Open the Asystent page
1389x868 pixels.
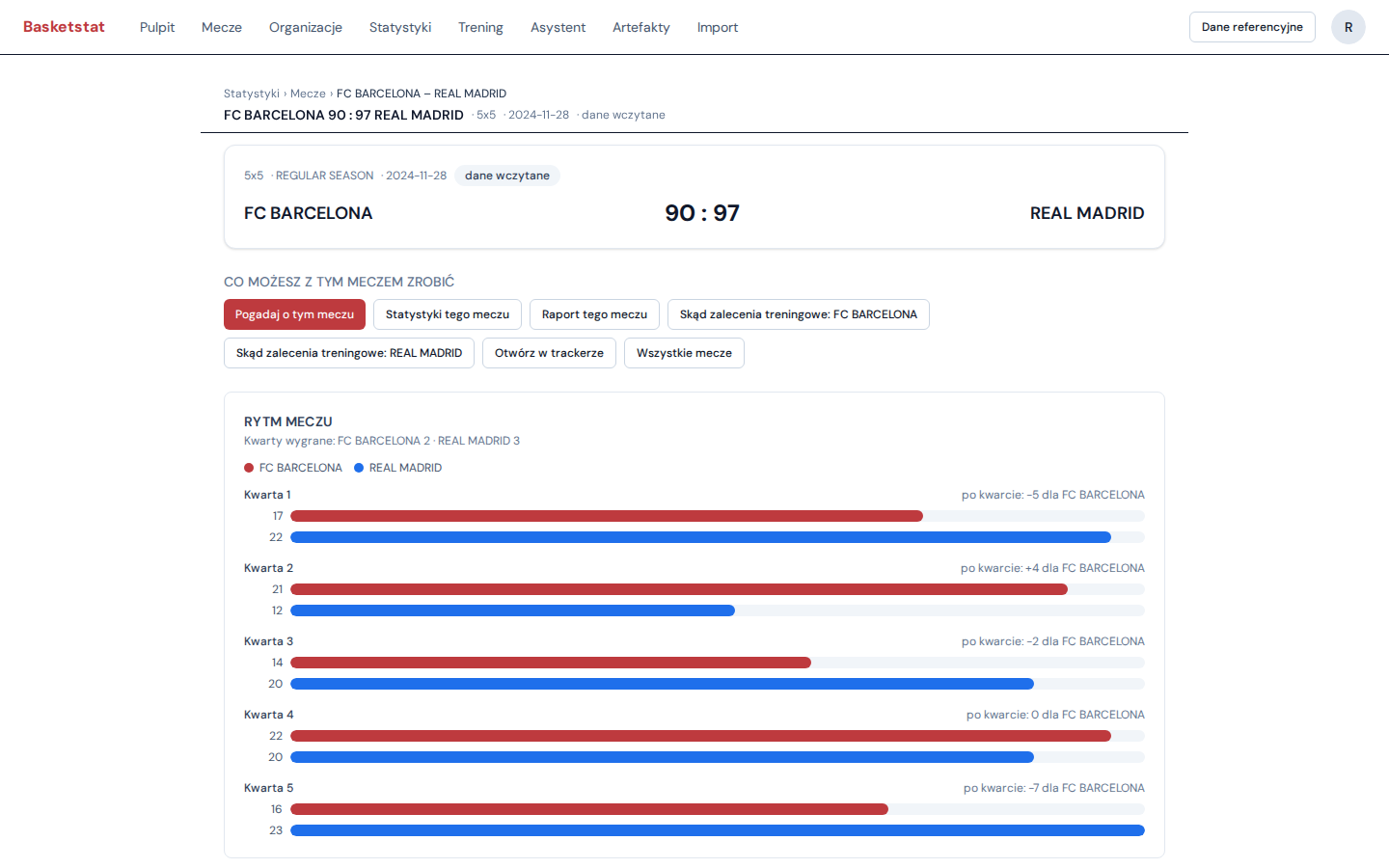558,27
